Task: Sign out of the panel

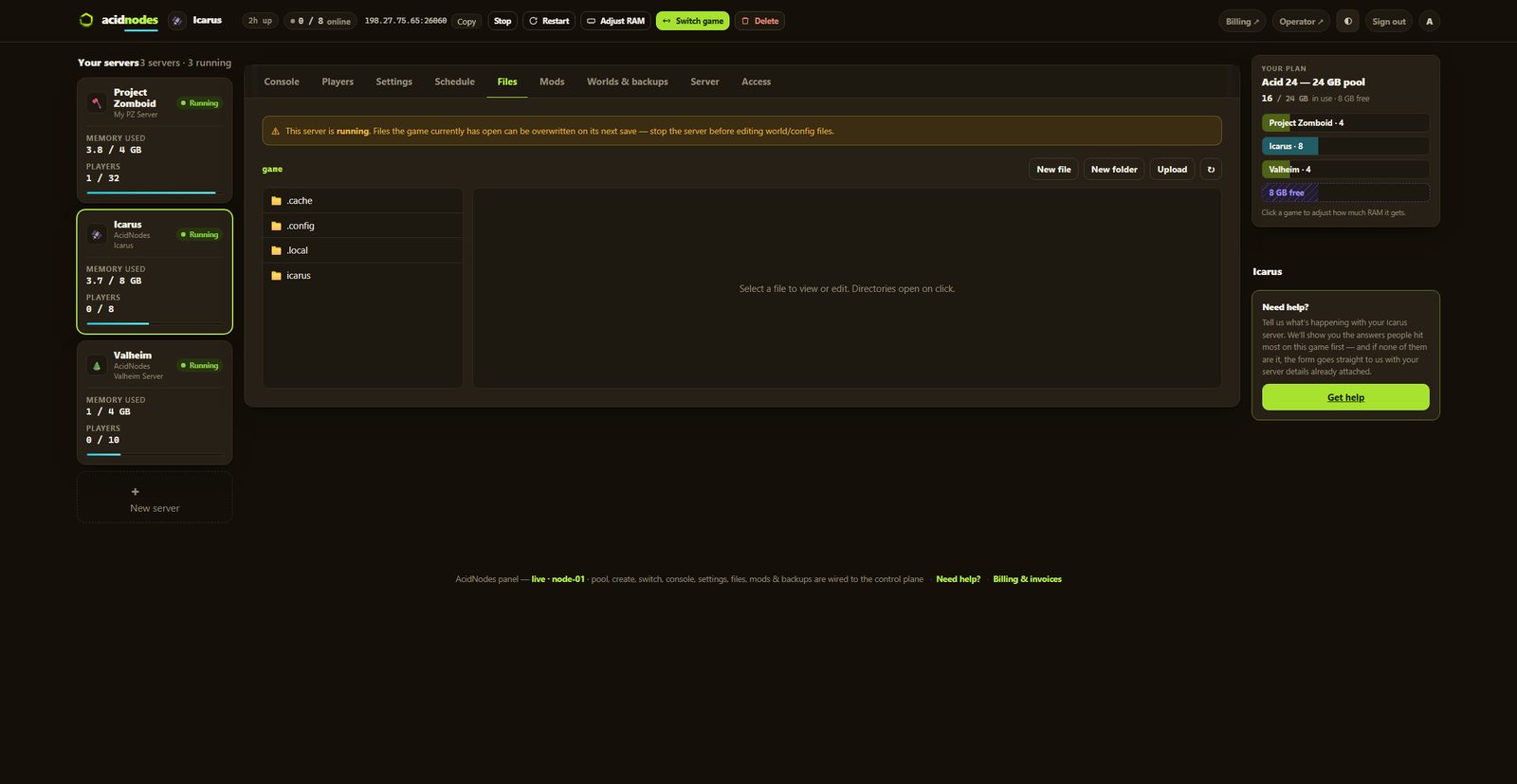Action: point(1389,21)
